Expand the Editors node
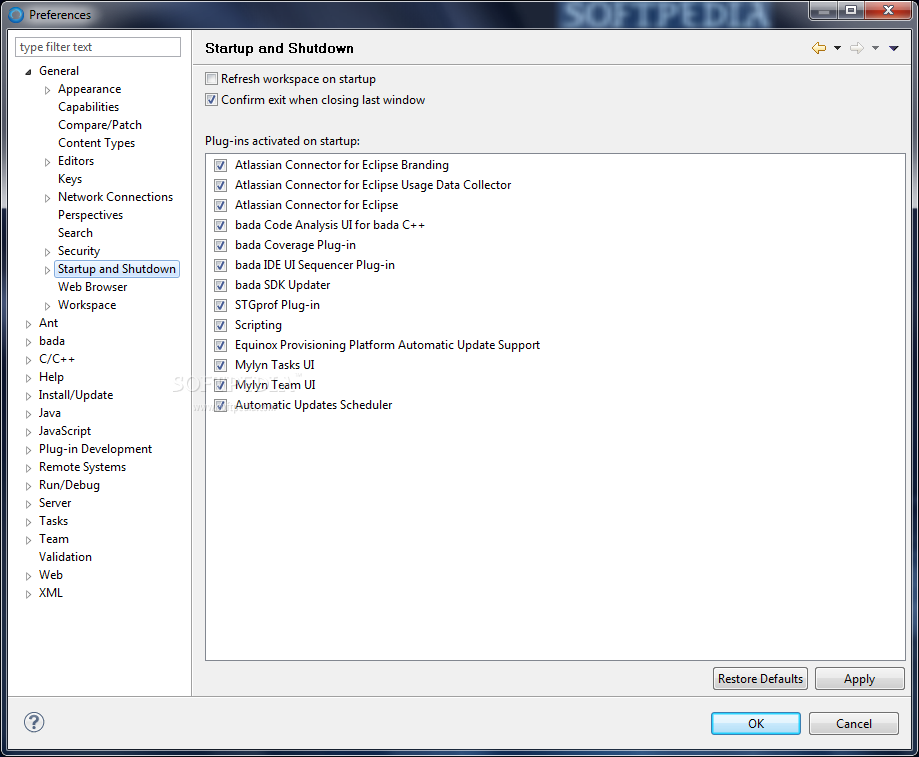919x757 pixels. tap(47, 162)
